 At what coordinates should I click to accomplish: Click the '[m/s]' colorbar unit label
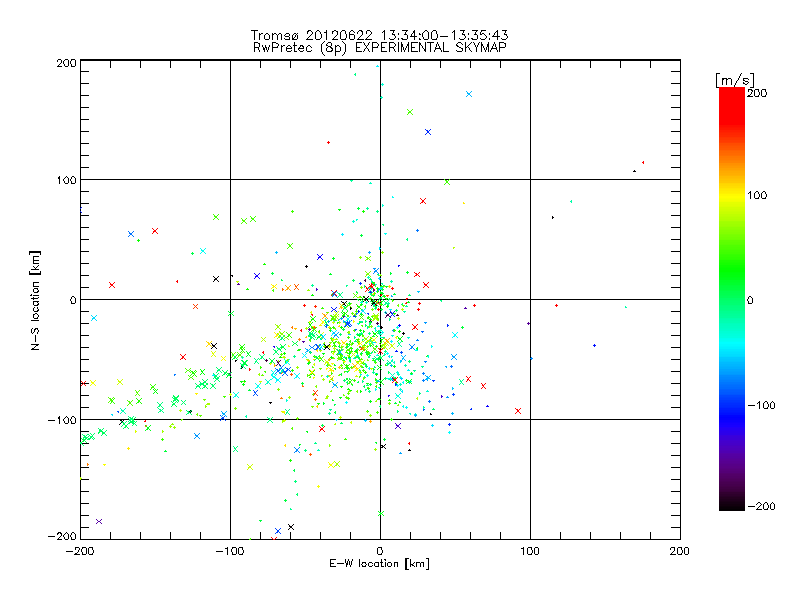pyautogui.click(x=735, y=80)
